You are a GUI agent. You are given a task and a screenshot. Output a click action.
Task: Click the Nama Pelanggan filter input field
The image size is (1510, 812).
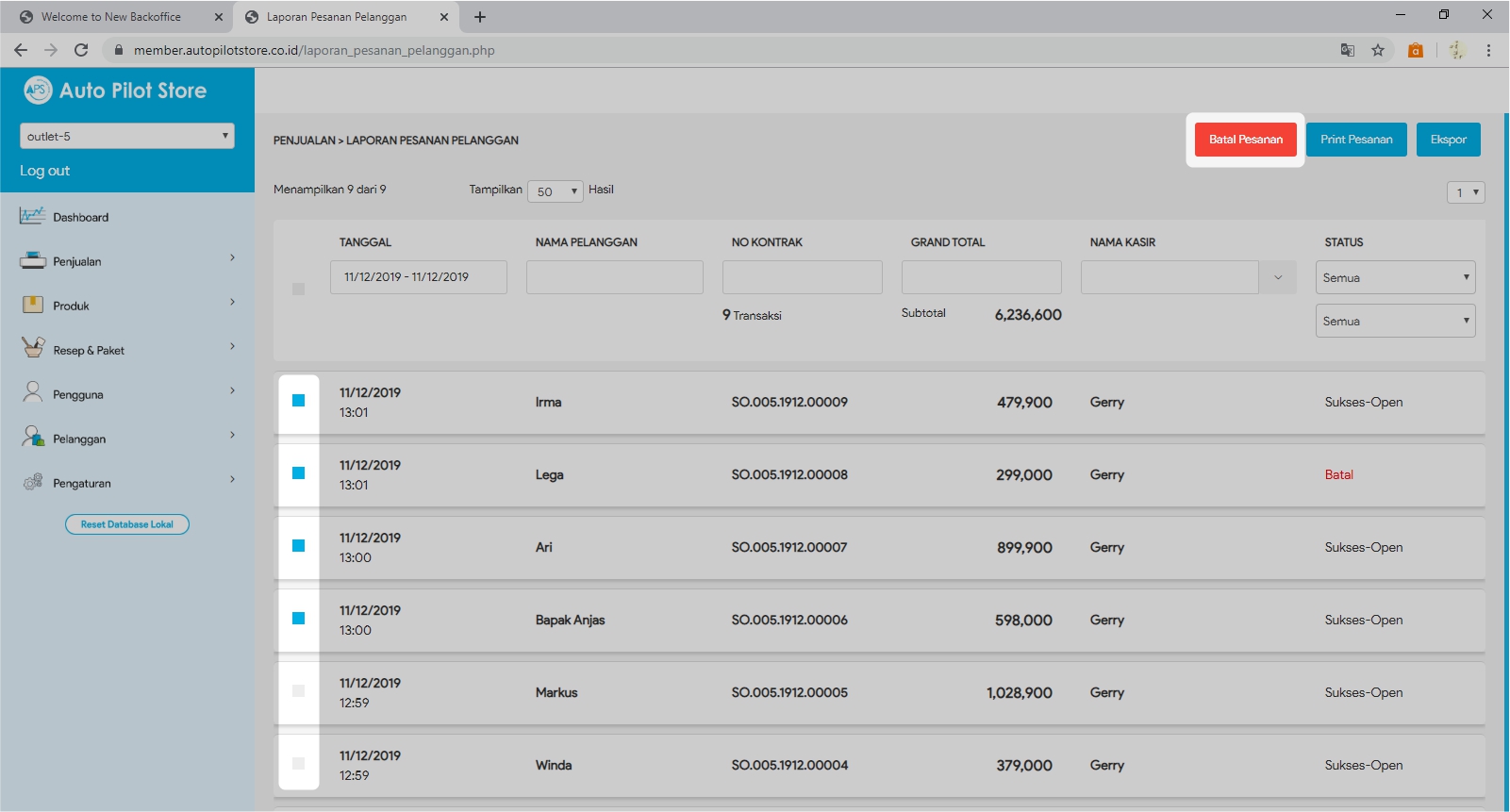point(615,277)
